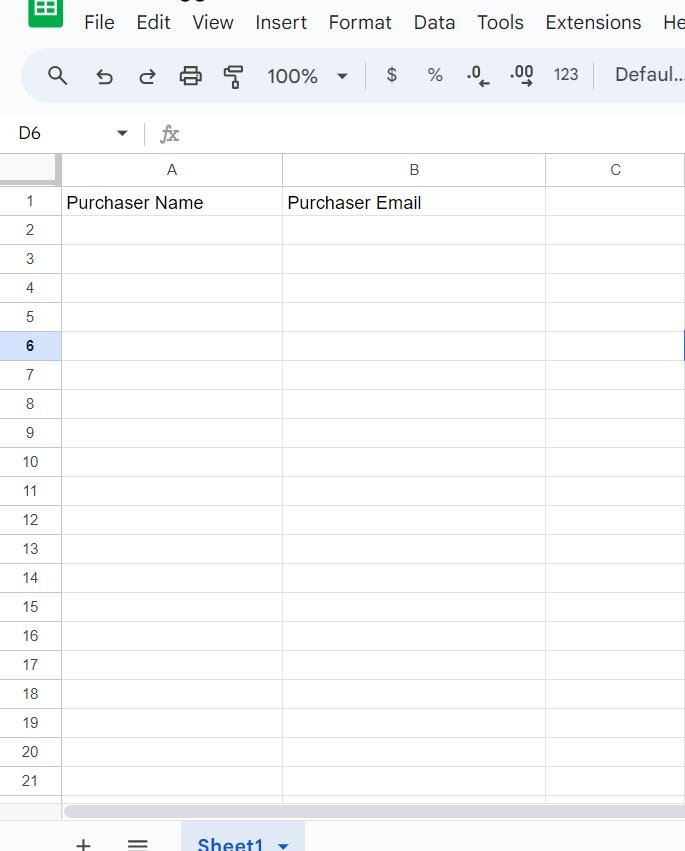Open the Insert menu
Screen dimensions: 685x851
pos(281,22)
